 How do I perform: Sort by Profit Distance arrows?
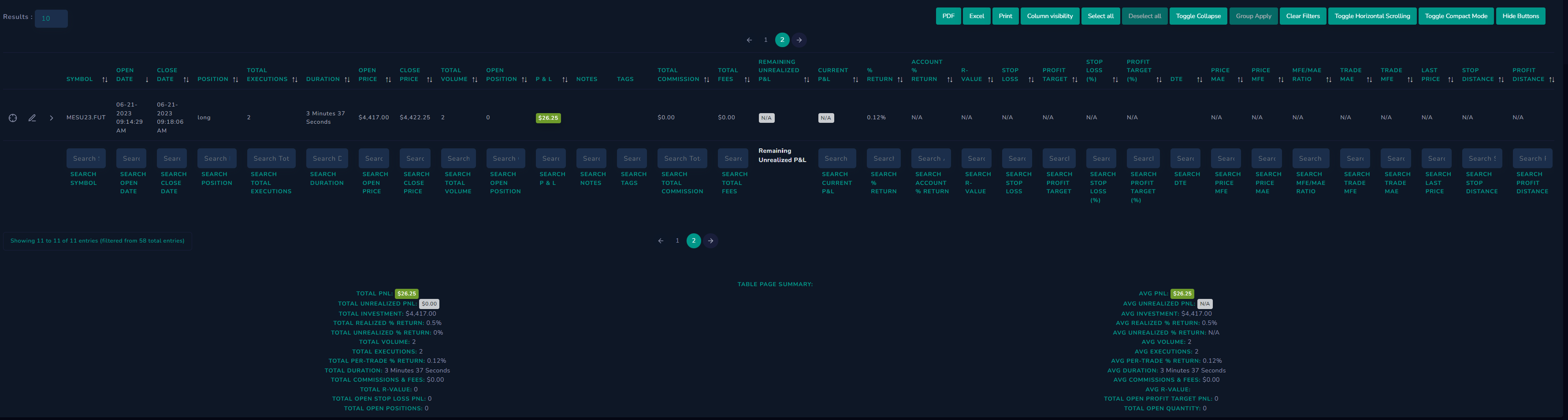click(1552, 80)
